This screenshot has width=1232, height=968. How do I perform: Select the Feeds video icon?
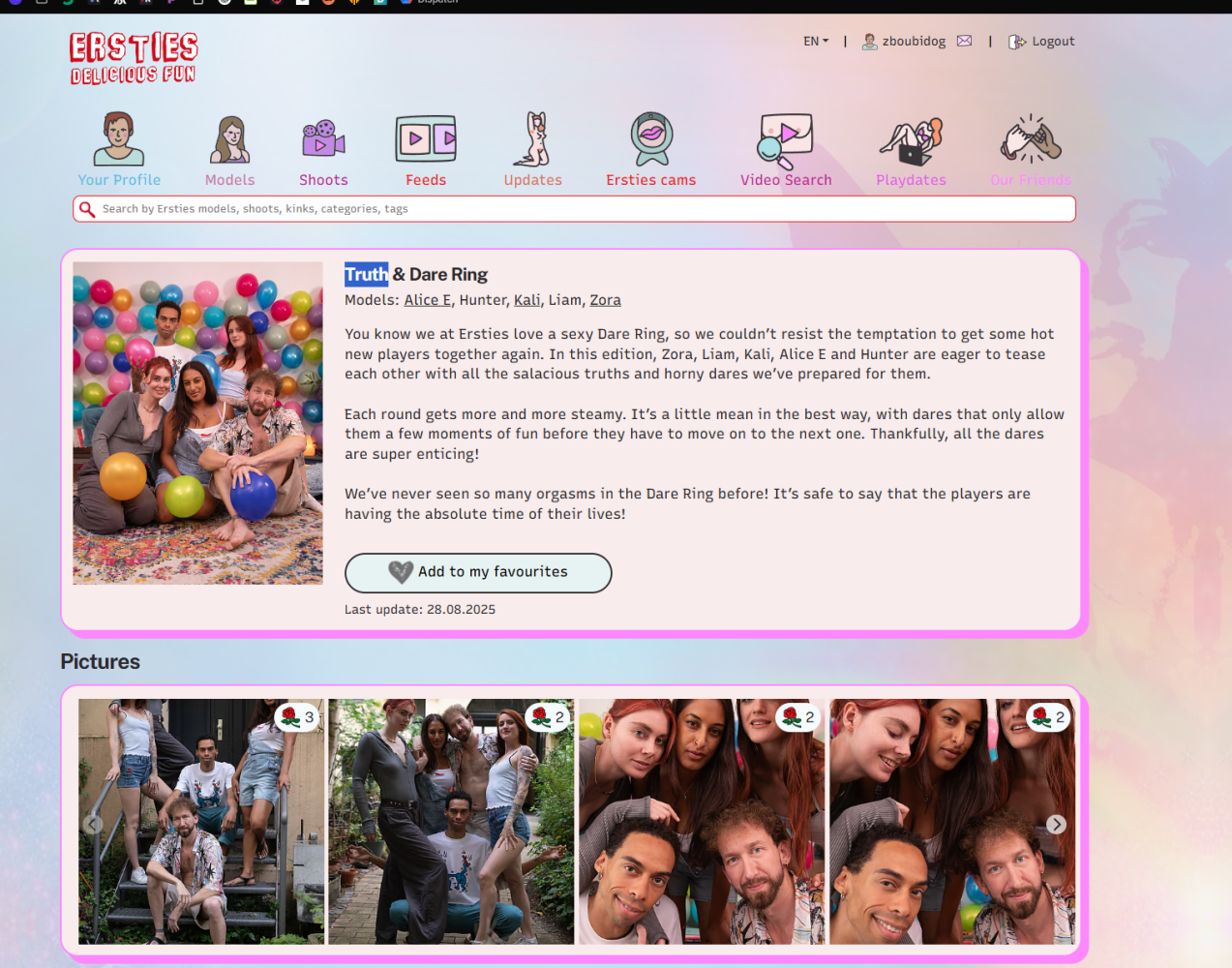tap(426, 139)
